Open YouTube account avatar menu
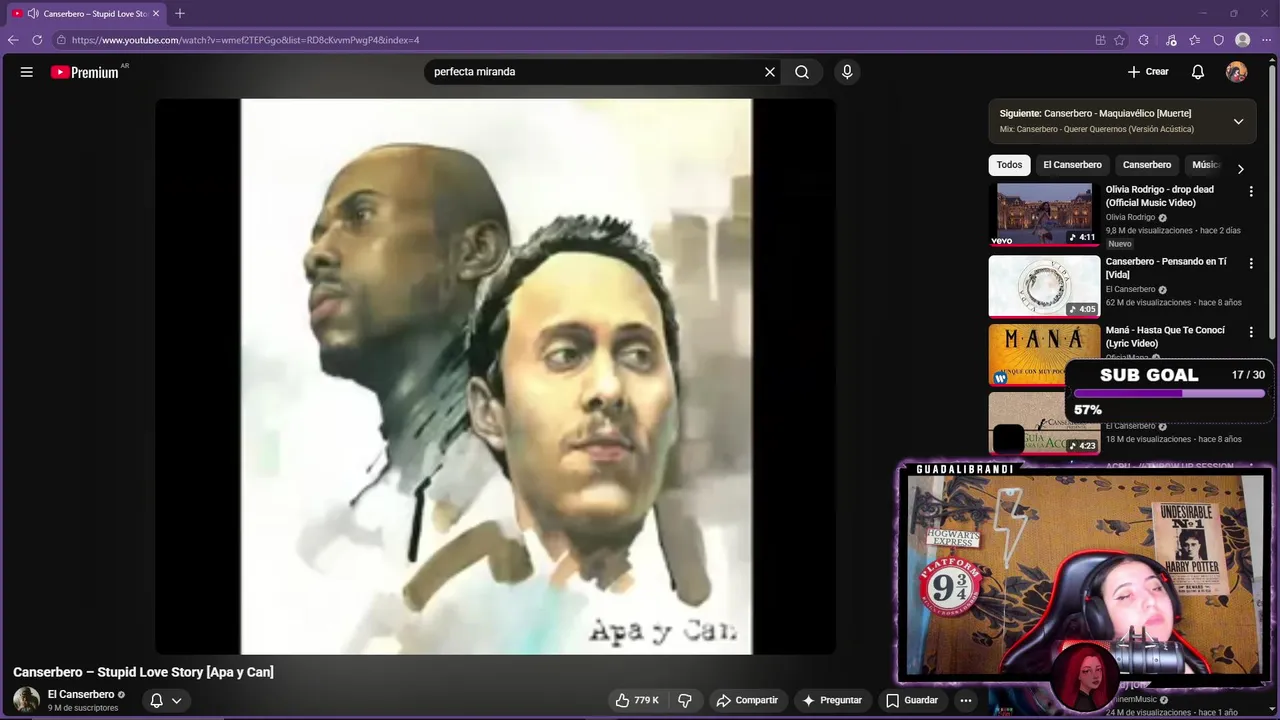 tap(1237, 72)
